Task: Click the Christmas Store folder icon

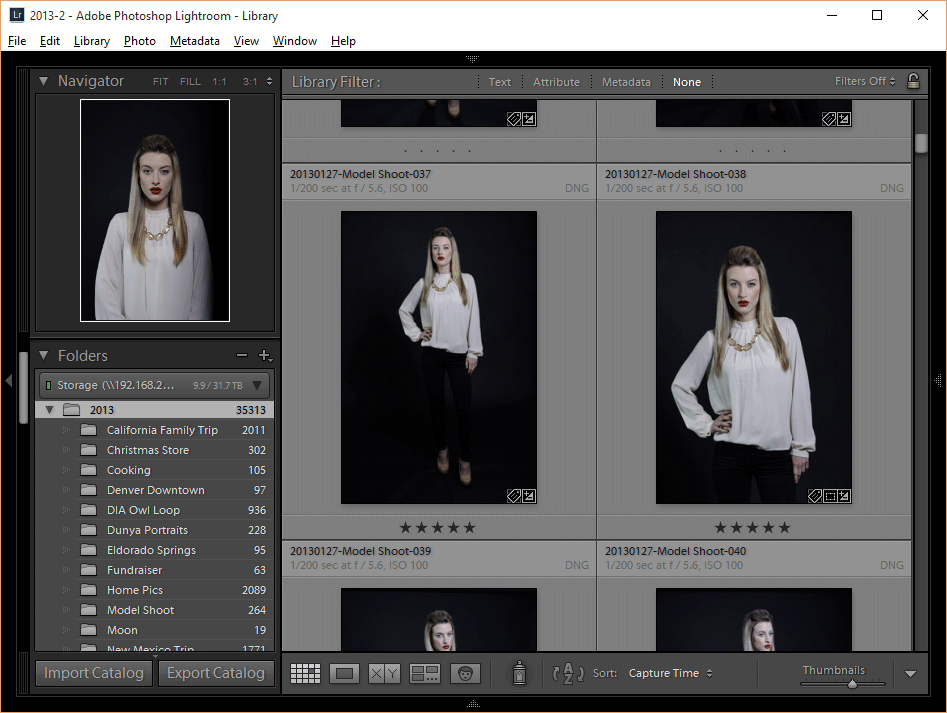Action: [89, 450]
